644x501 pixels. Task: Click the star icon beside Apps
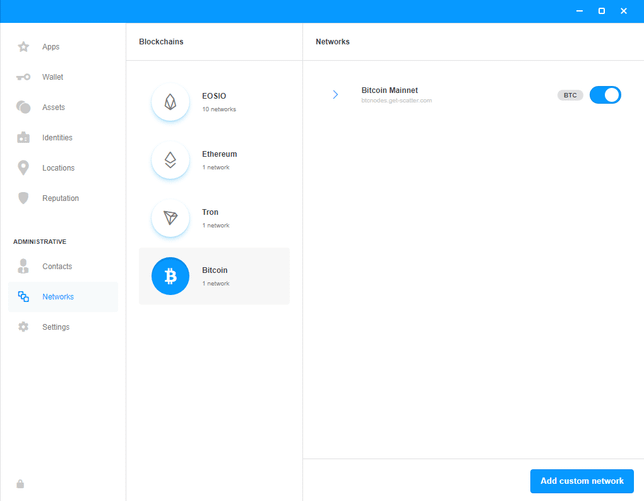pyautogui.click(x=23, y=47)
